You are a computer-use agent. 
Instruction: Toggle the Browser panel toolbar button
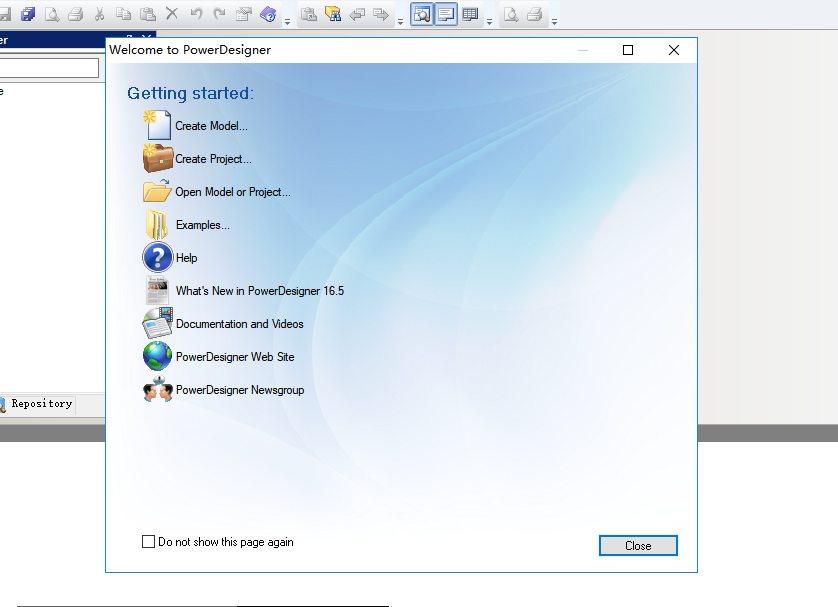pos(422,14)
